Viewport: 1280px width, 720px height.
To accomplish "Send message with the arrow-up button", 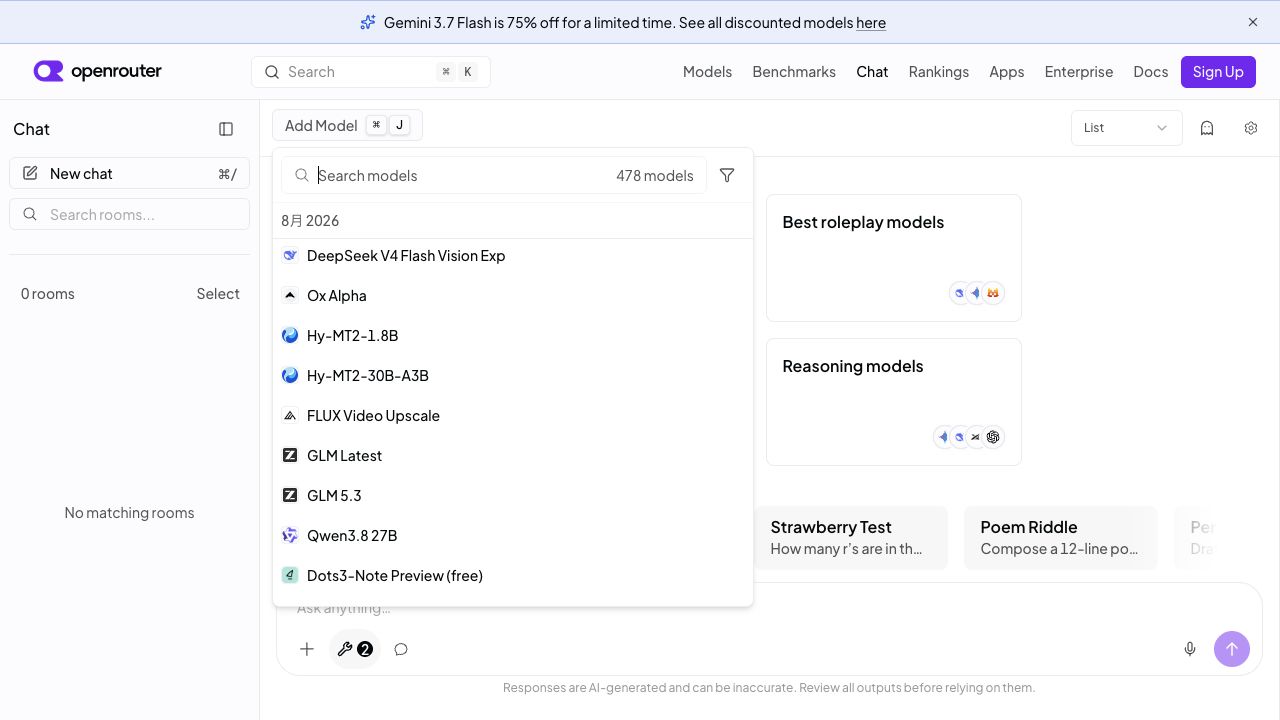I will click(1232, 649).
